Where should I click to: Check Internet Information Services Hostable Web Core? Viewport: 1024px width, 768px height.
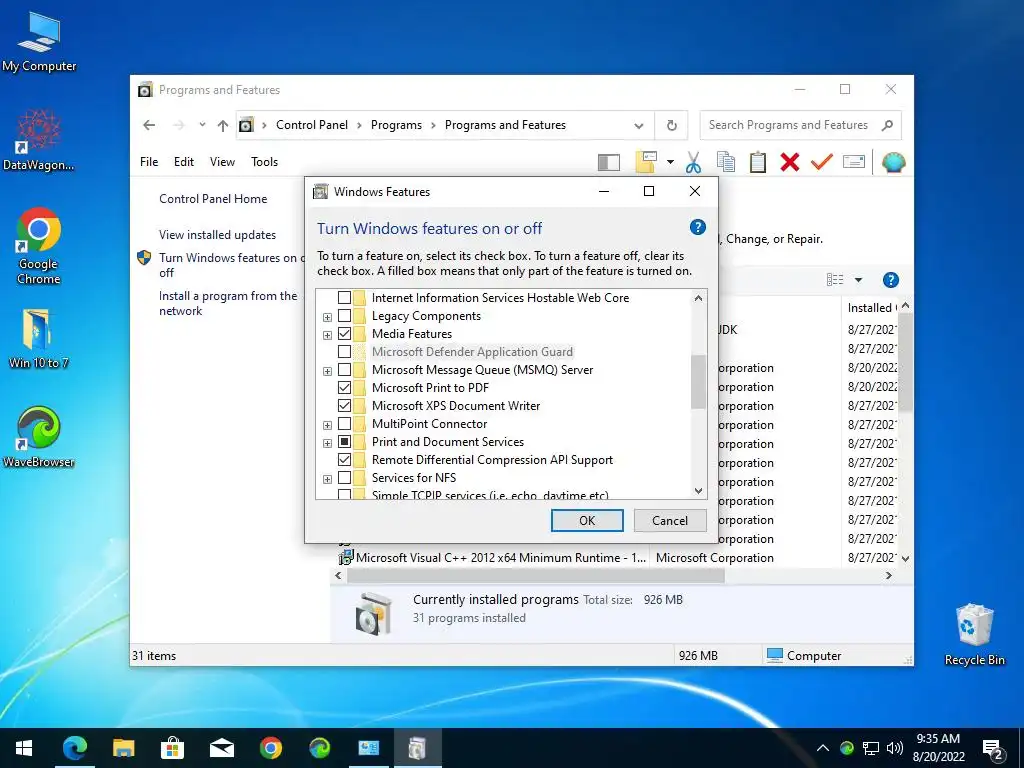(344, 298)
